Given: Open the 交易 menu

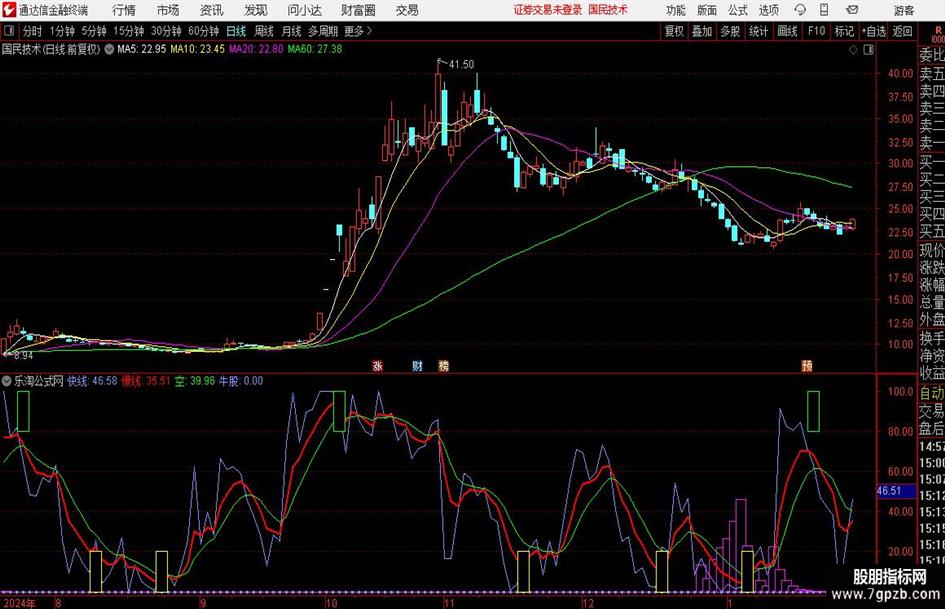Looking at the screenshot, I should [407, 10].
